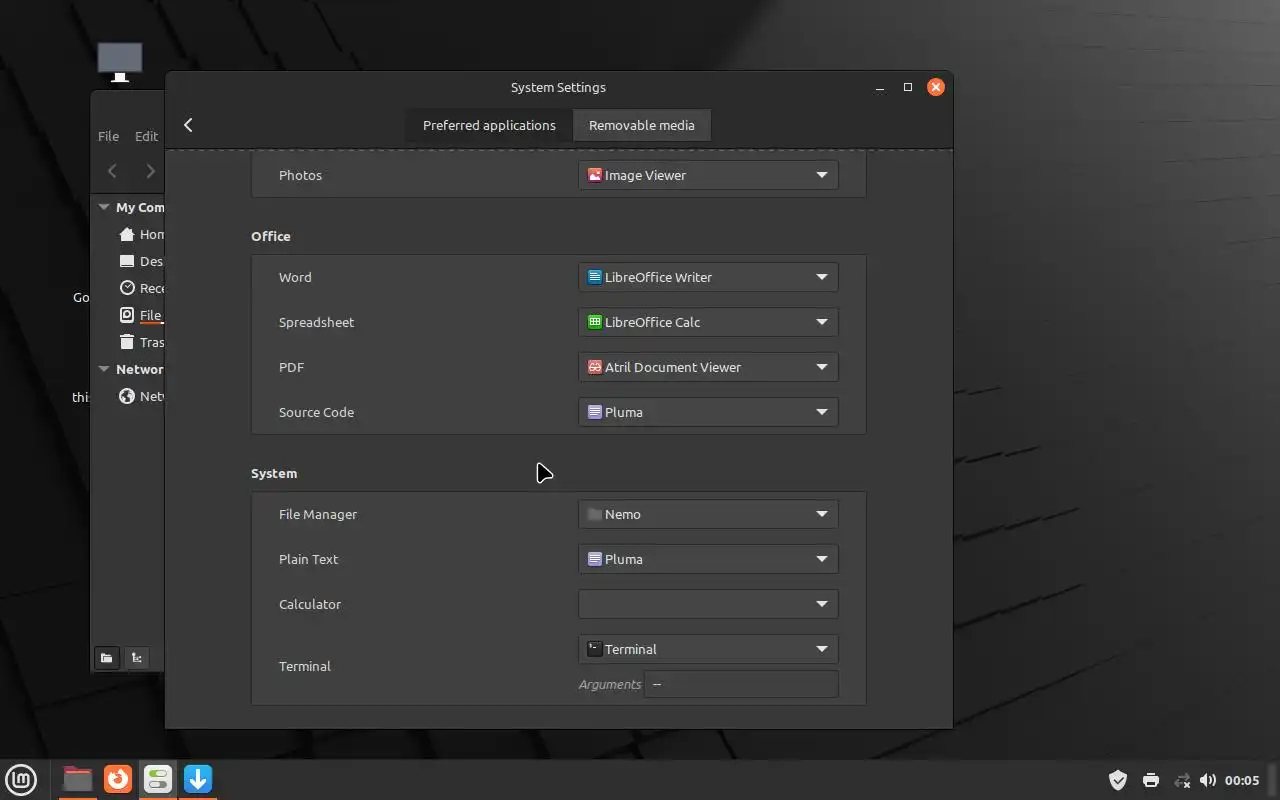
Task: Click the clock showing 00:05
Action: tap(1242, 780)
